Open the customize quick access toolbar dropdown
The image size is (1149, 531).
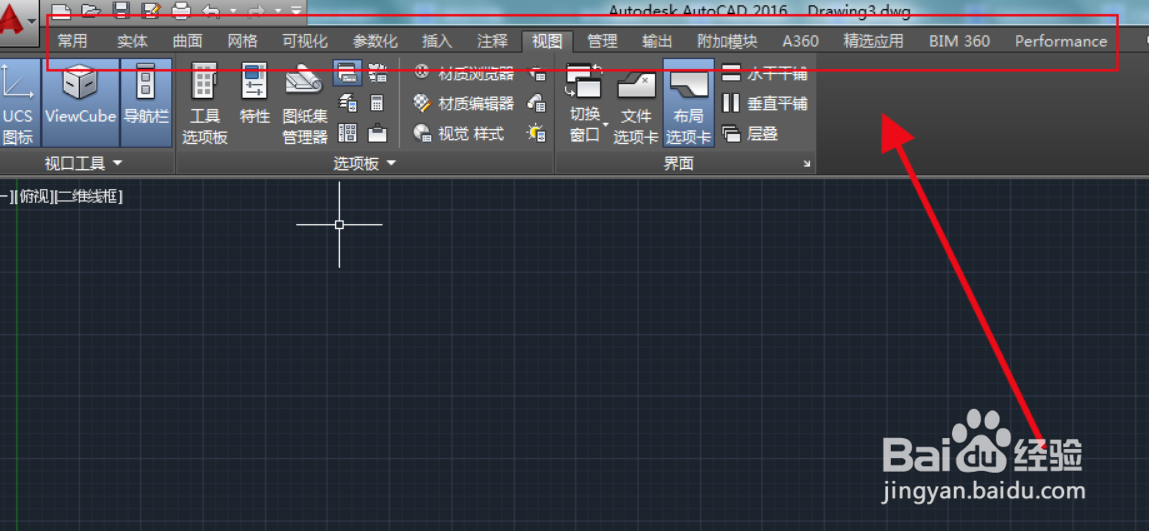coord(296,11)
